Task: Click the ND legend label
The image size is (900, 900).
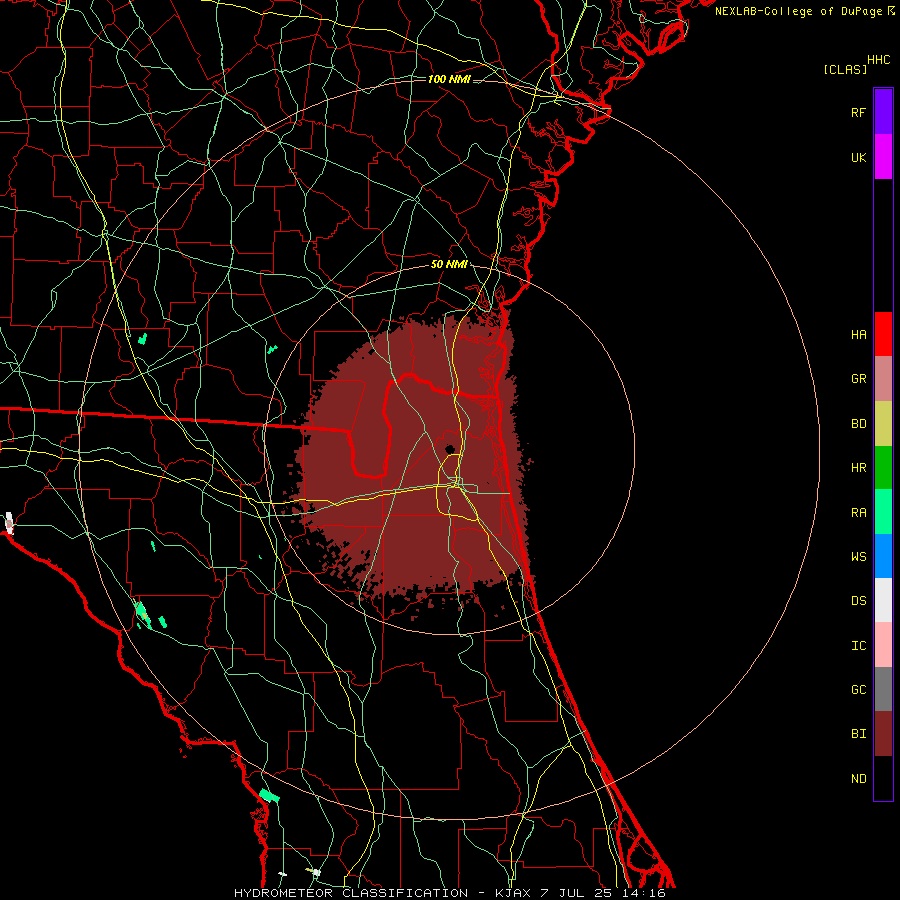Action: [858, 778]
